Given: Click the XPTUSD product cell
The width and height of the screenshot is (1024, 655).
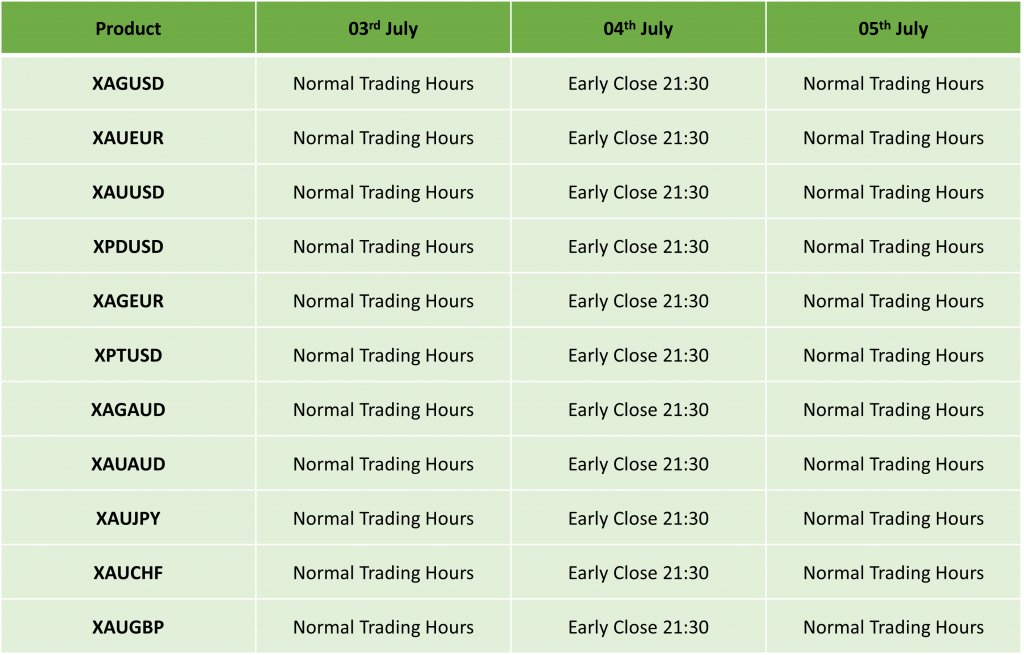Looking at the screenshot, I should [128, 355].
